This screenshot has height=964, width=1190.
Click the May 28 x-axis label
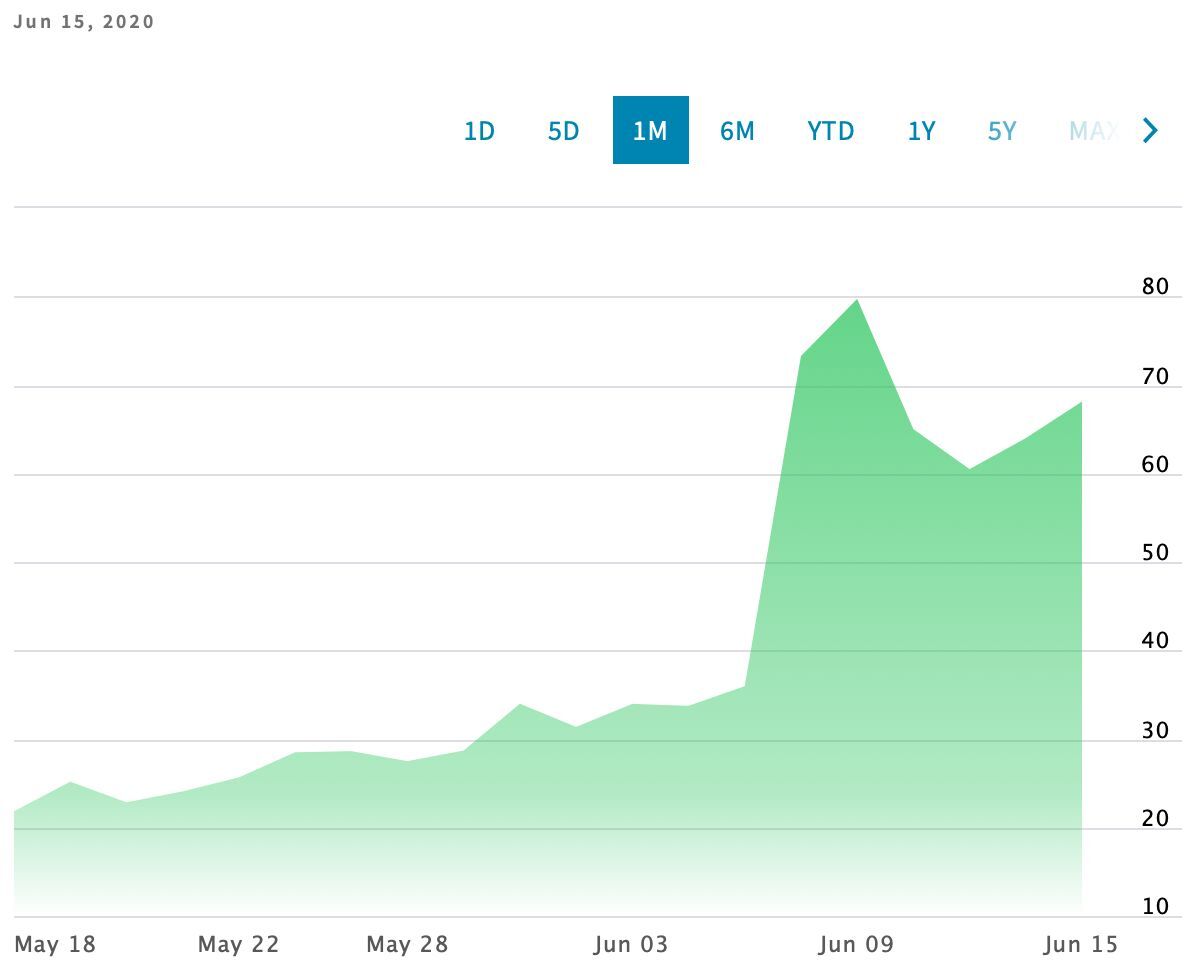point(407,944)
